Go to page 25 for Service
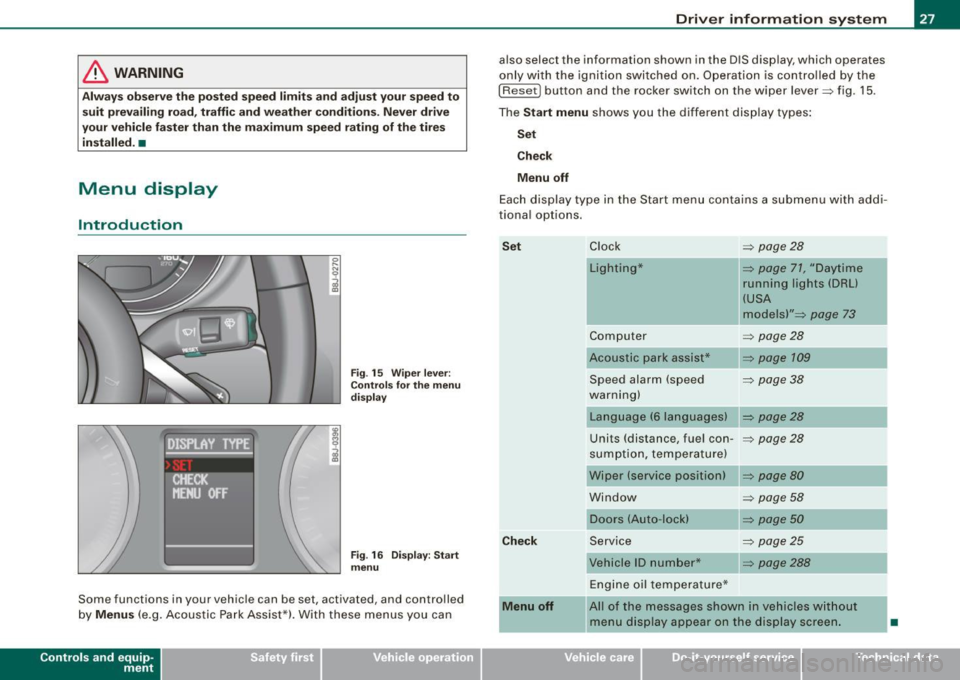This screenshot has width=960, height=680. pos(773,541)
